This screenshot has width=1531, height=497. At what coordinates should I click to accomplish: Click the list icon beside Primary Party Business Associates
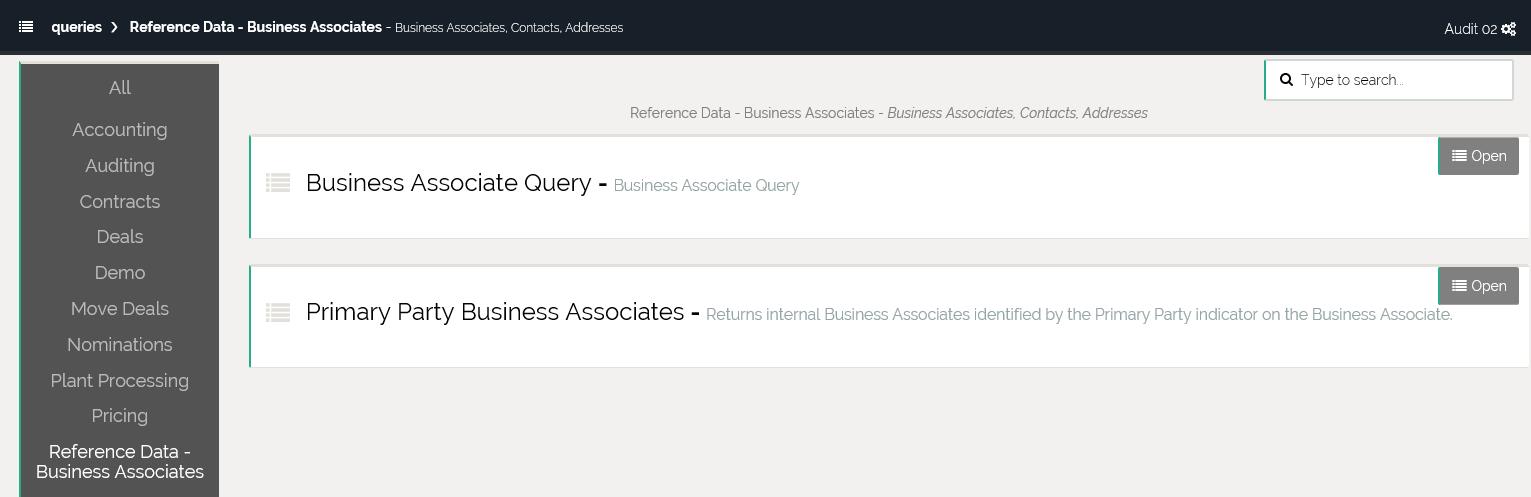point(278,313)
